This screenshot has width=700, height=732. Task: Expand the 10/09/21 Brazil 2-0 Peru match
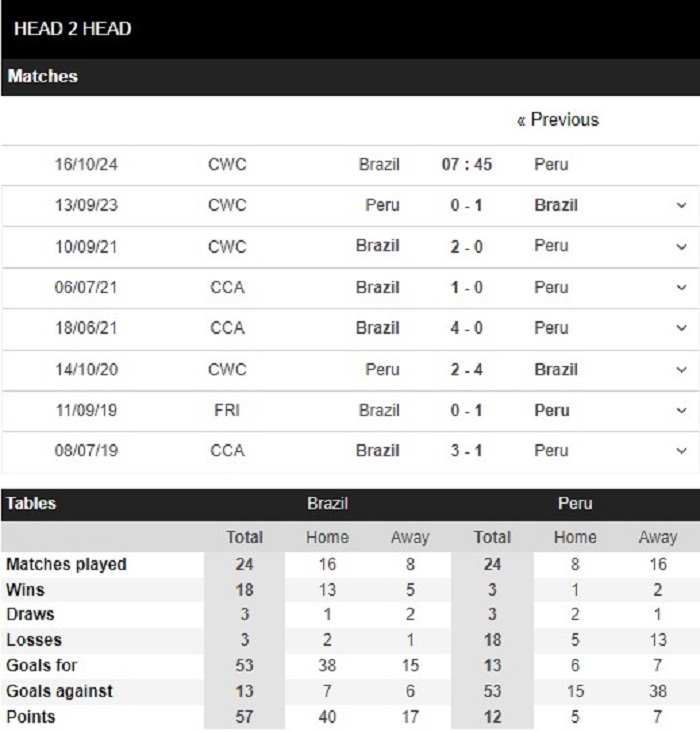681,246
